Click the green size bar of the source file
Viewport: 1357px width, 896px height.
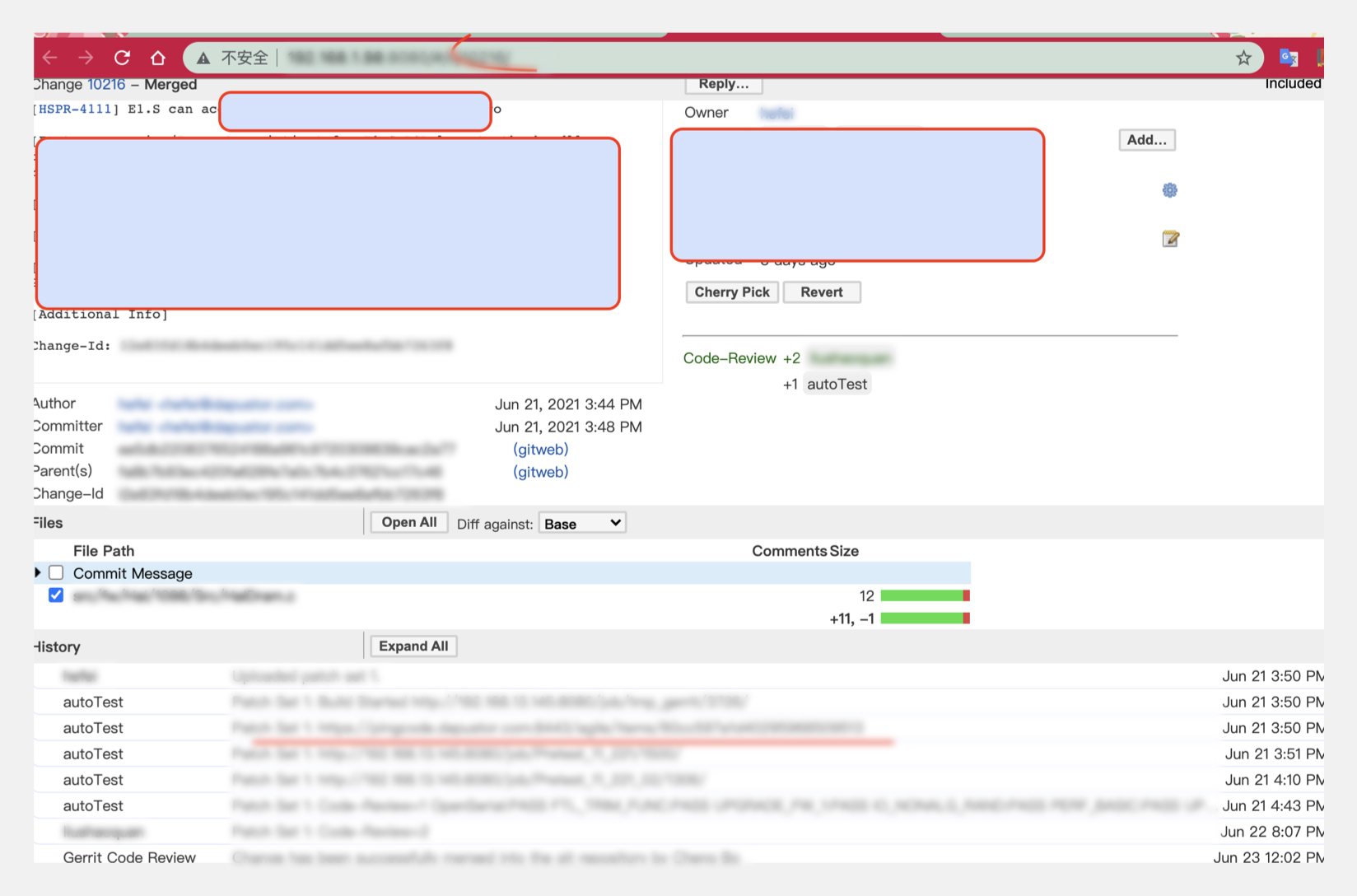click(922, 595)
